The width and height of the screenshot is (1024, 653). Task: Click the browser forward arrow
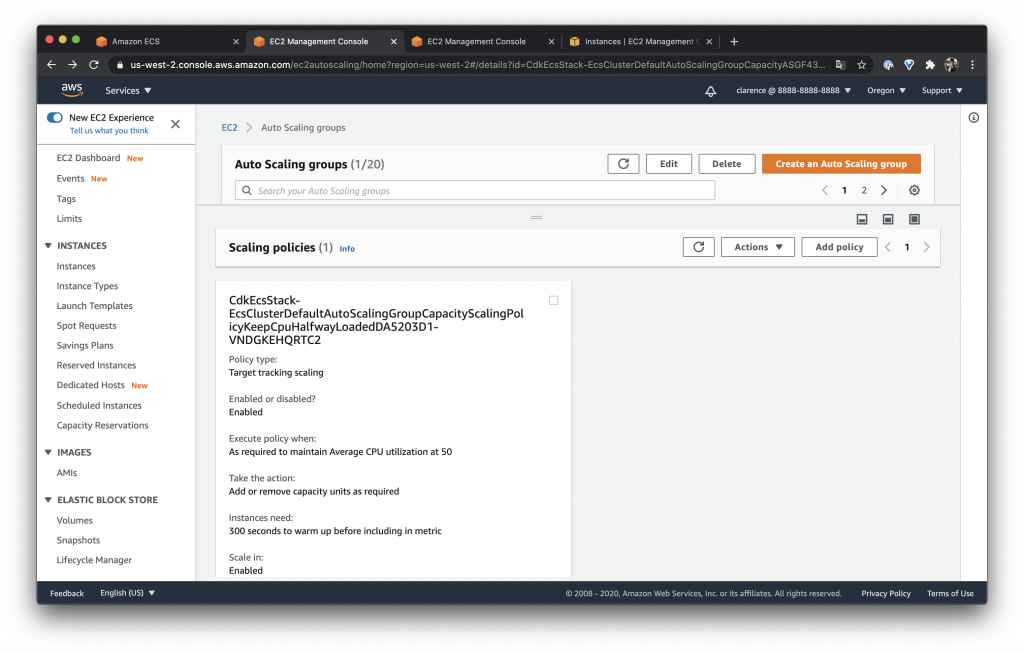click(72, 65)
